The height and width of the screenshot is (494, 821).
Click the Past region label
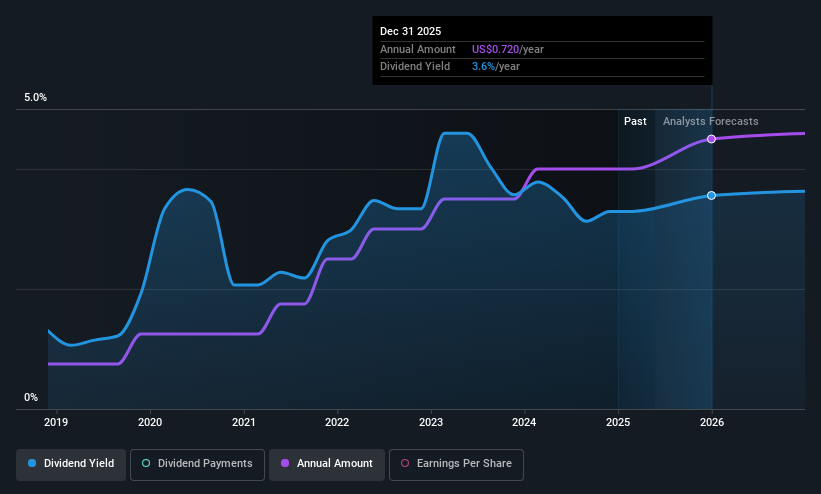635,121
